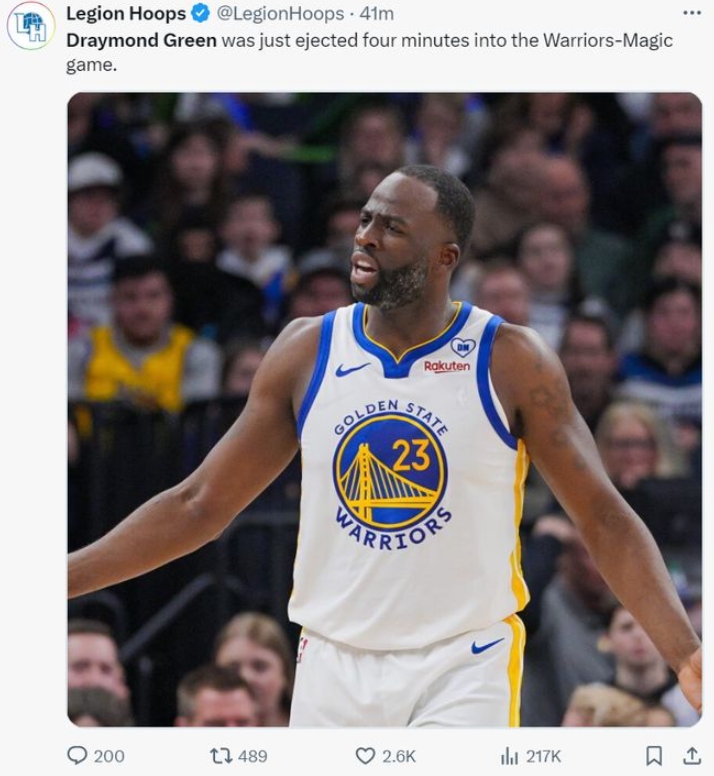Screen dimensions: 714x776
Task: Click the 489 repost count
Action: click(252, 756)
